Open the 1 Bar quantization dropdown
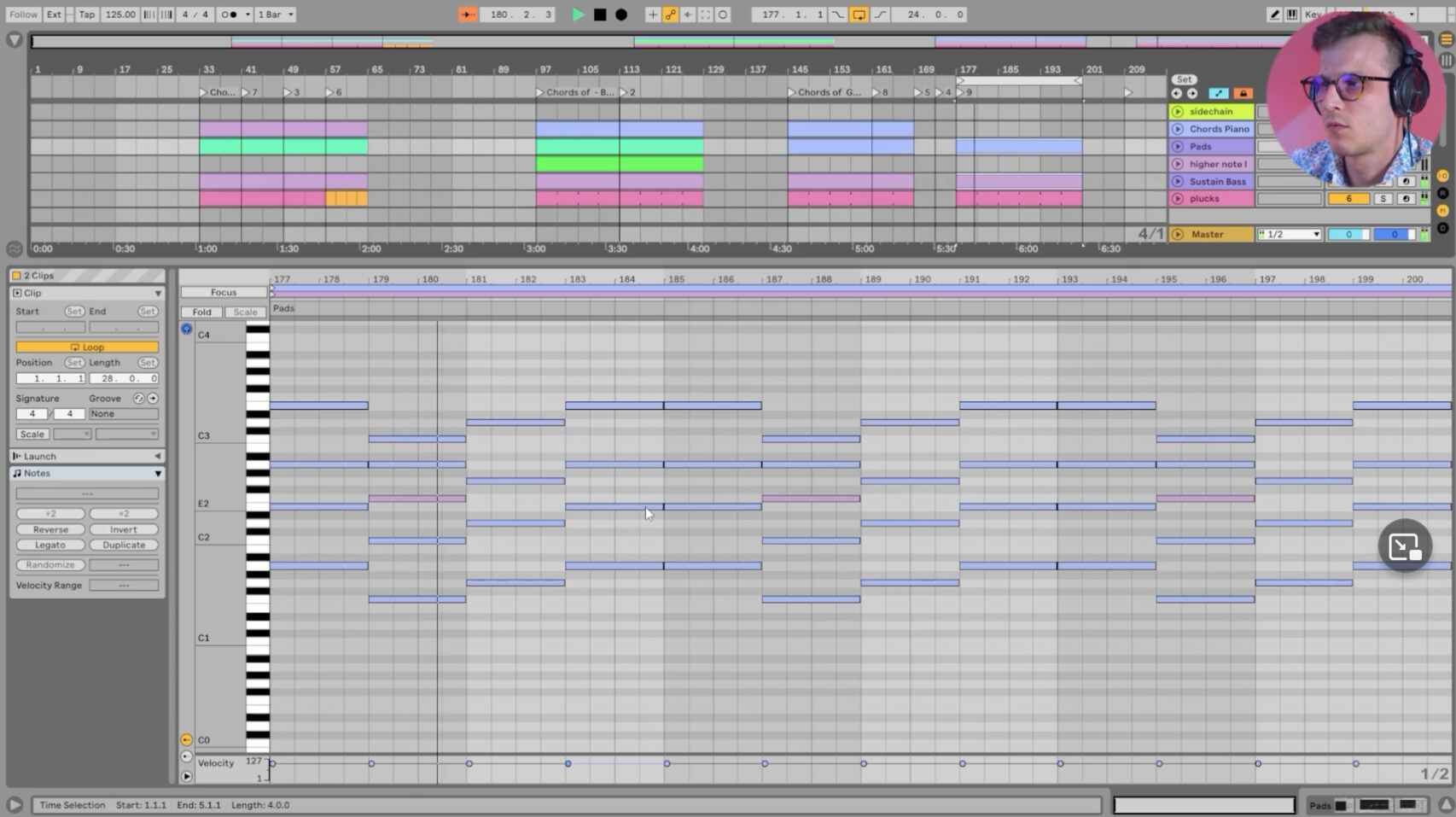Viewport: 1456px width, 817px height. point(276,15)
